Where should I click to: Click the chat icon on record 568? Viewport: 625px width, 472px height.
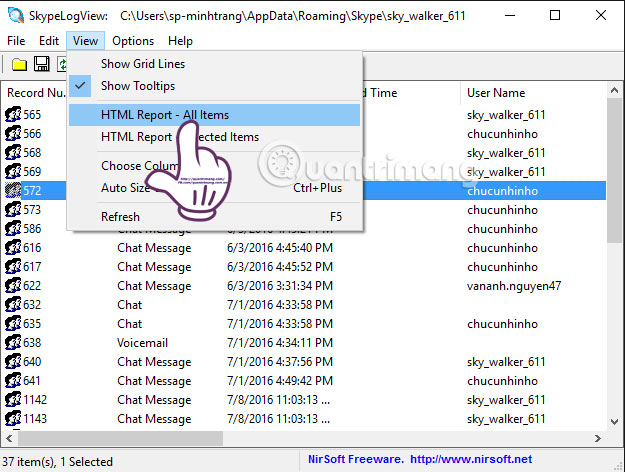coord(13,152)
